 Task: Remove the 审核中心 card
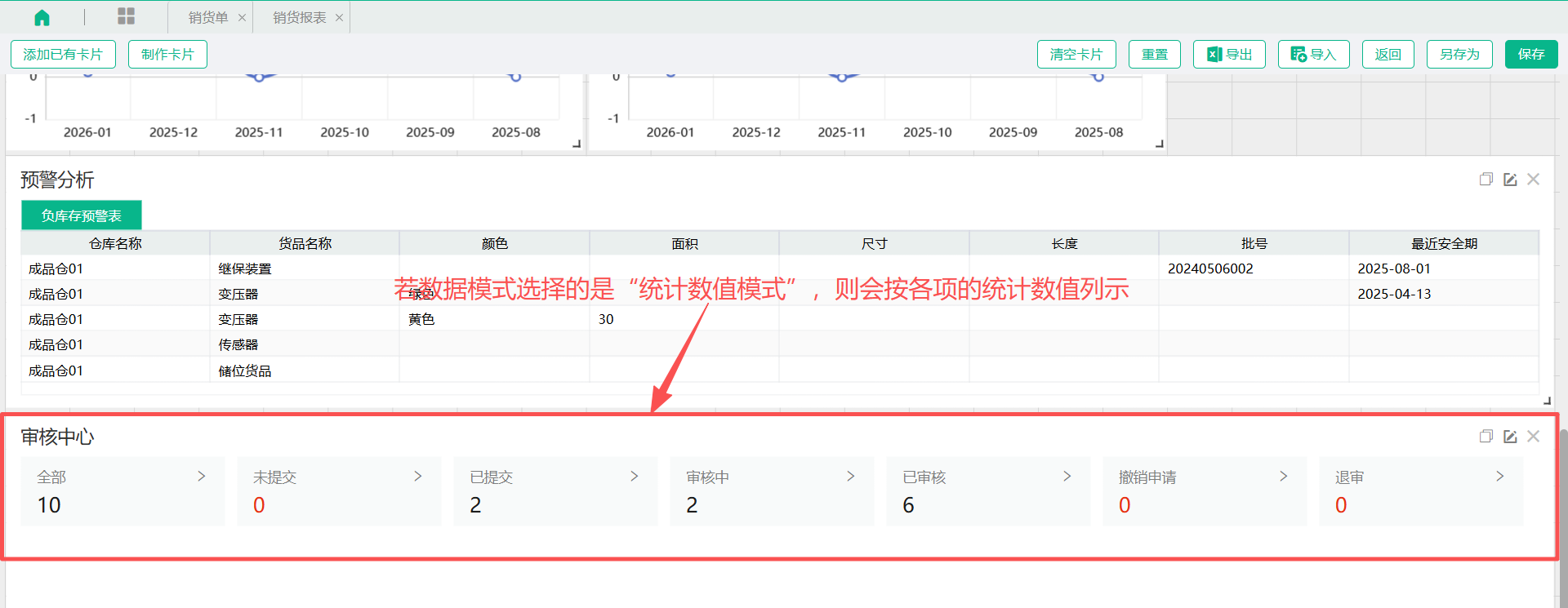tap(1534, 437)
